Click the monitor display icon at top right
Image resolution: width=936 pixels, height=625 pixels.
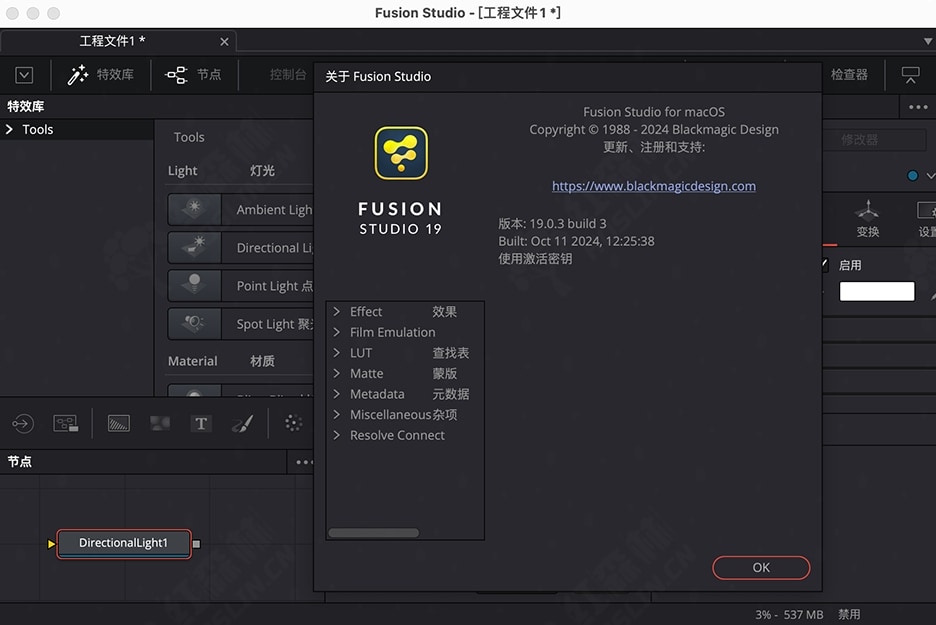coord(910,75)
